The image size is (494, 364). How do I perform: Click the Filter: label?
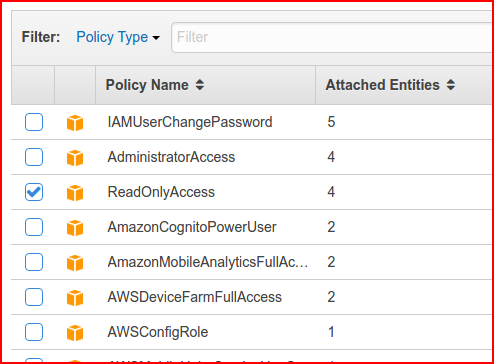coord(41,37)
